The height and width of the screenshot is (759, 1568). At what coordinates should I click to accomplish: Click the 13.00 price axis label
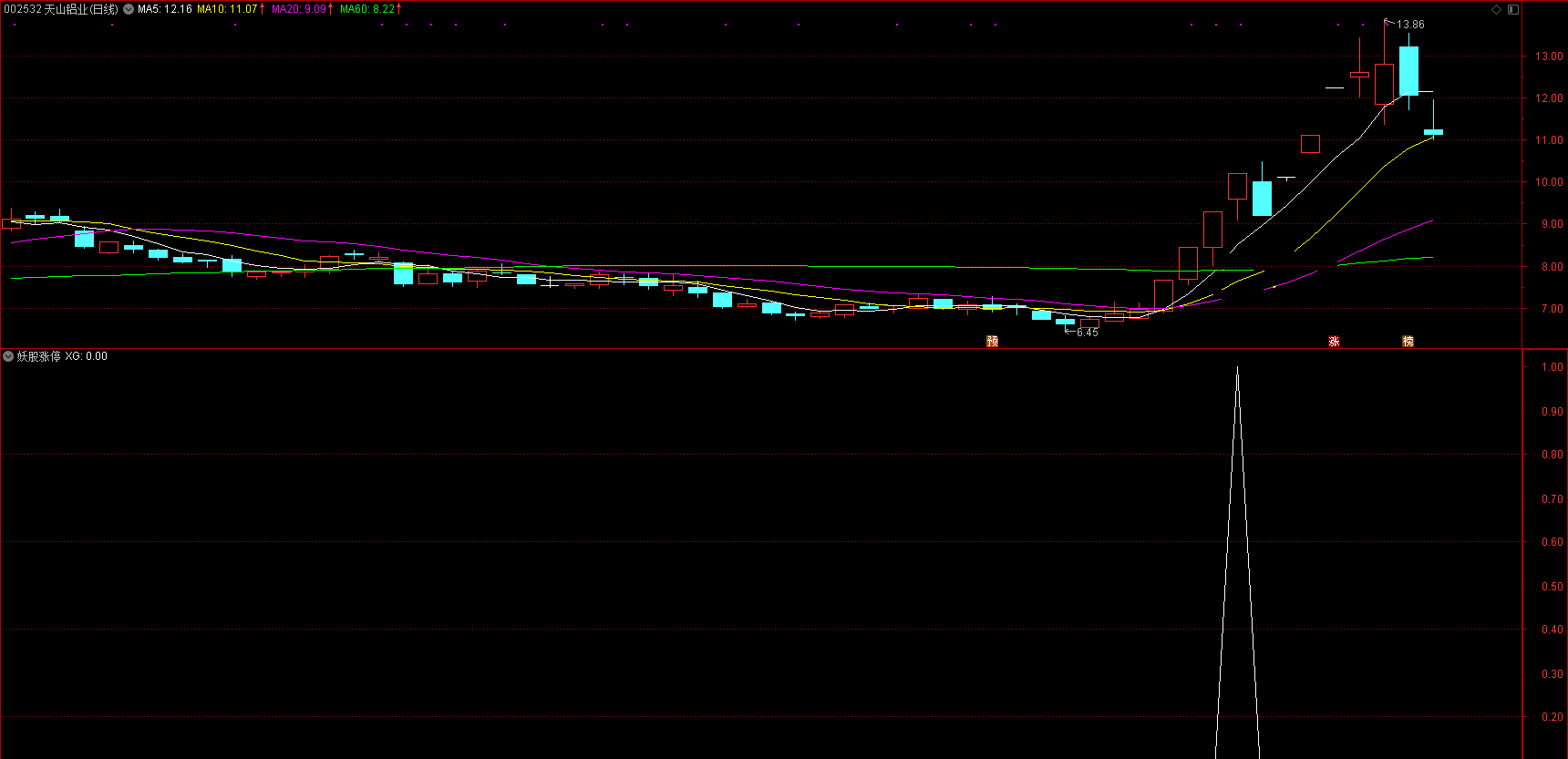point(1549,56)
